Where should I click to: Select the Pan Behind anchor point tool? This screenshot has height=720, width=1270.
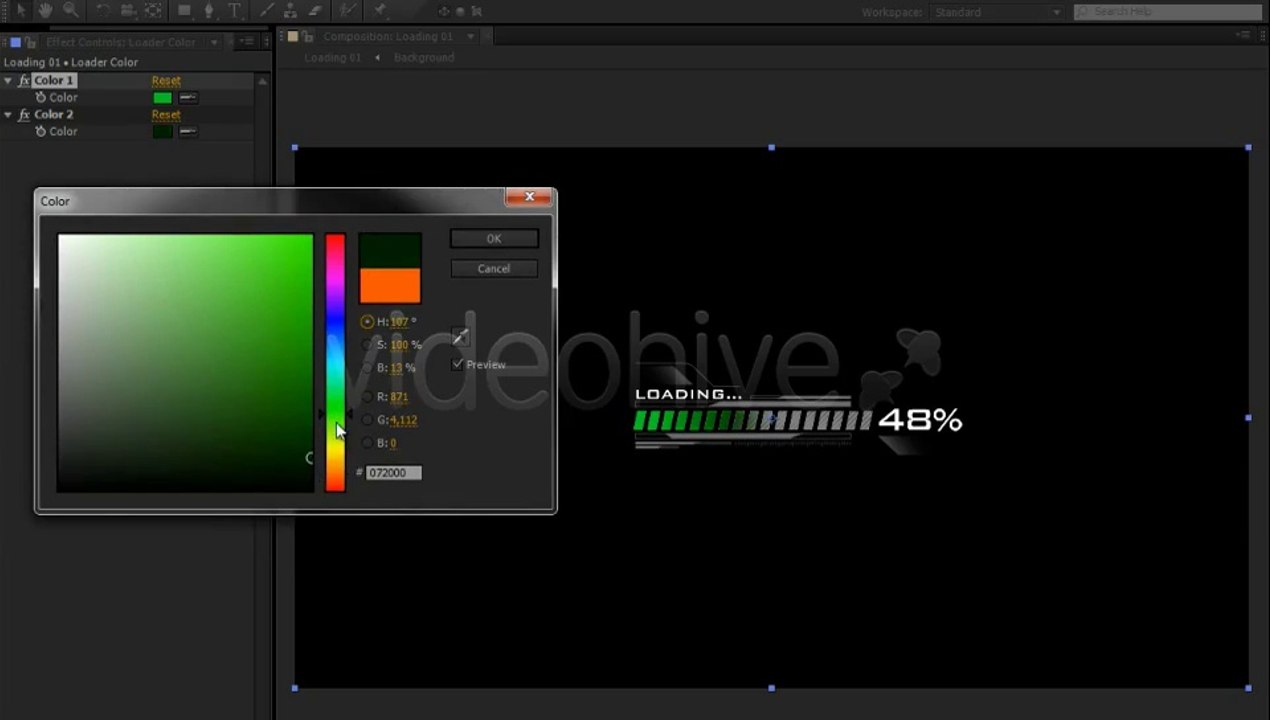click(x=153, y=11)
